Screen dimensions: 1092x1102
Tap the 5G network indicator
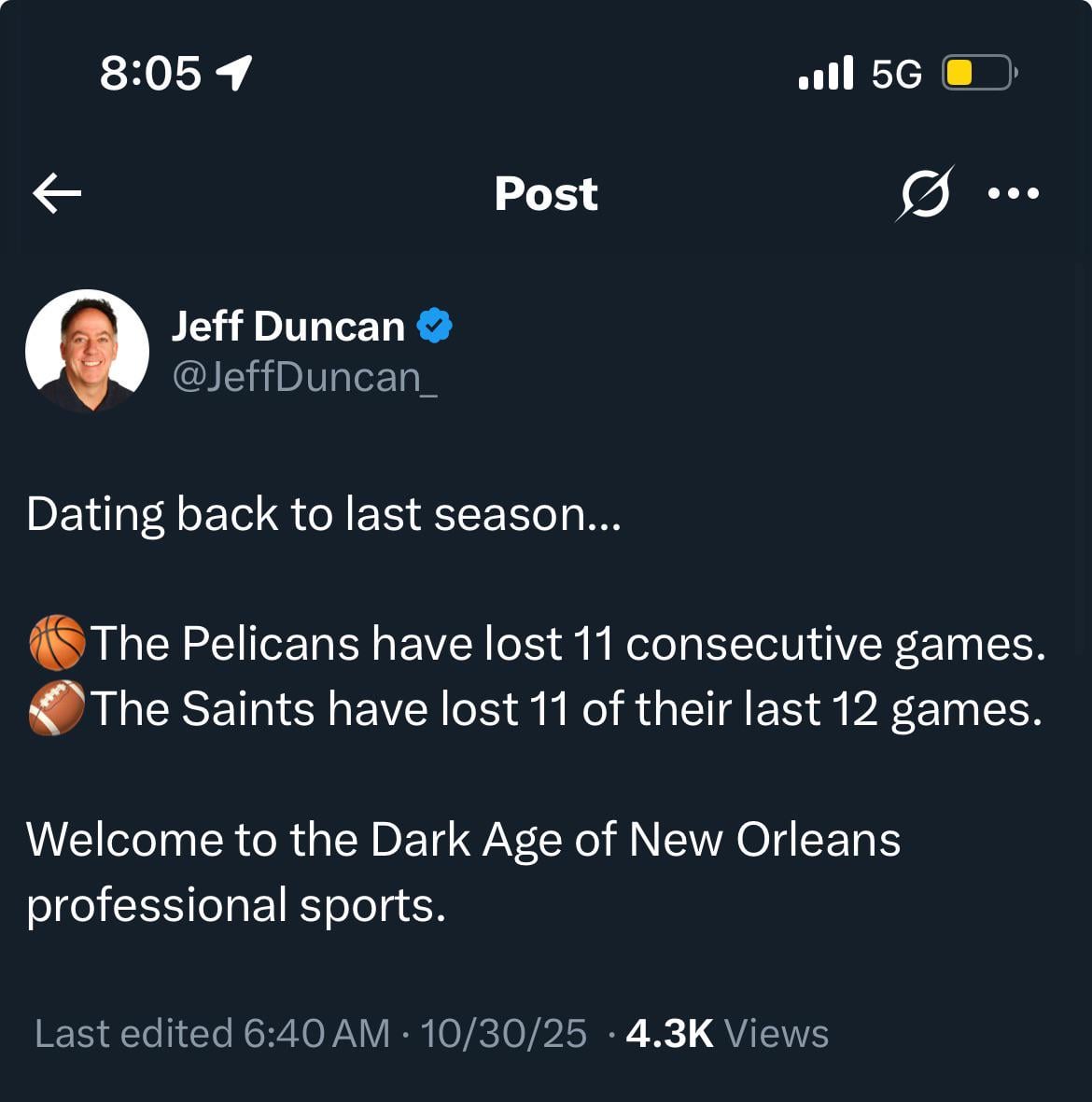point(896,73)
